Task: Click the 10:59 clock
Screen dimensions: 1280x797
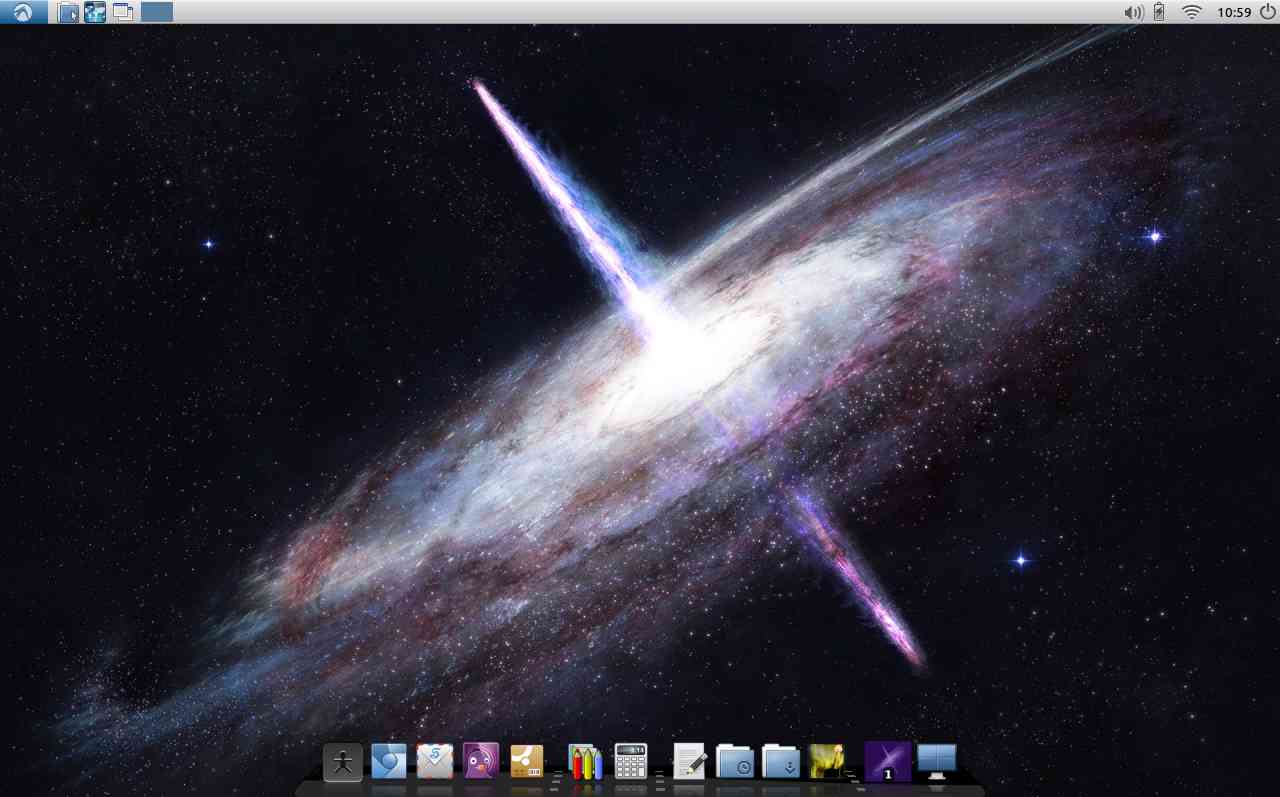Action: 1234,12
